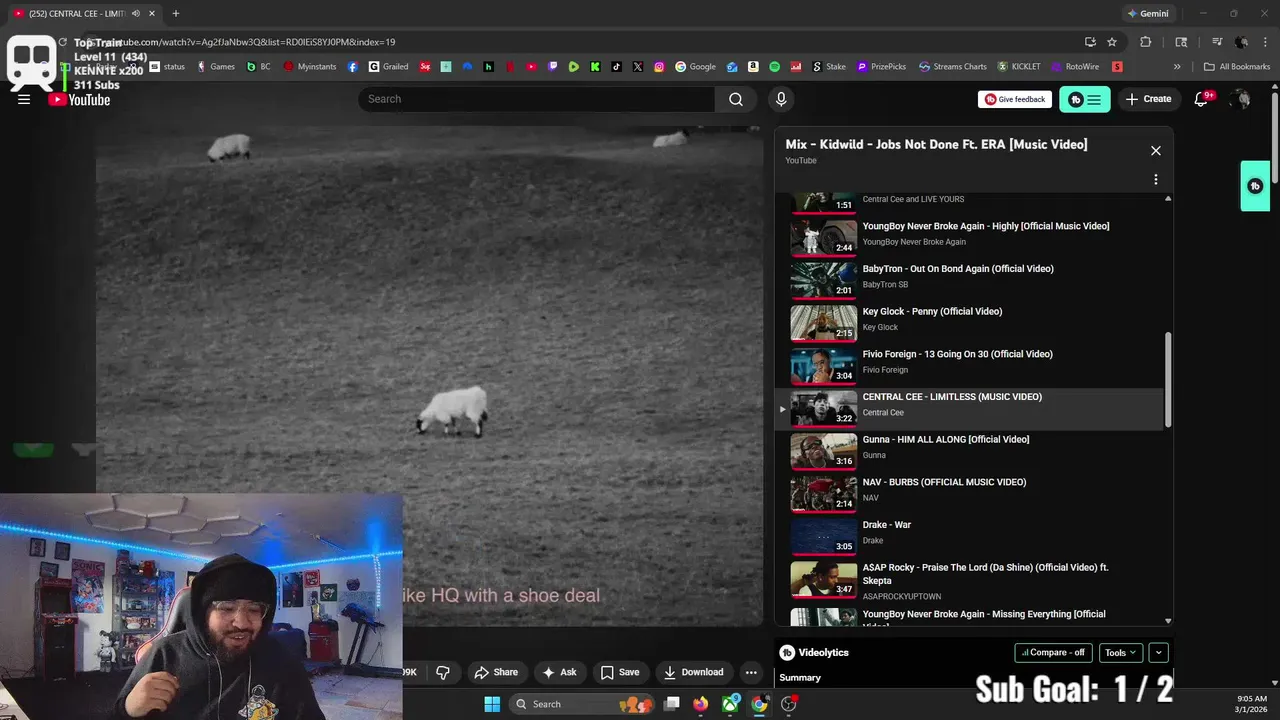Close the Mix playlist panel
Viewport: 1280px width, 720px height.
tap(1156, 151)
